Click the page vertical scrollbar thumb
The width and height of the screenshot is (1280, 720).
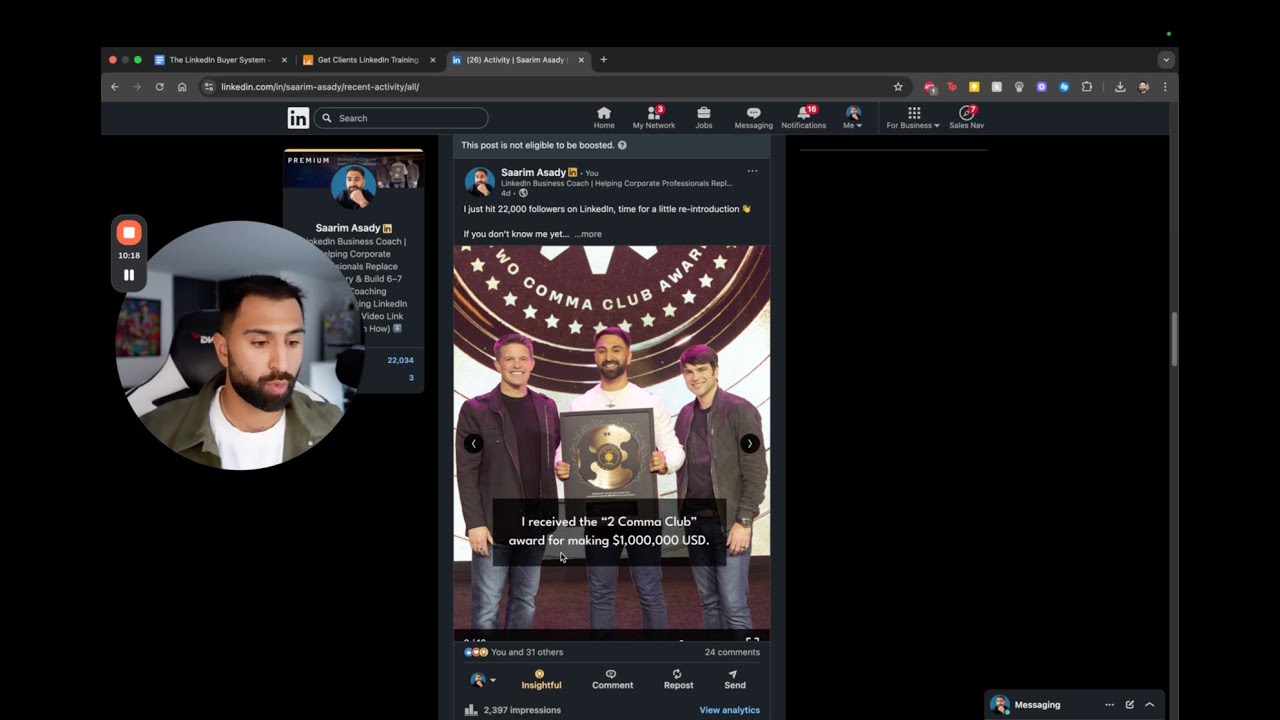[1174, 340]
